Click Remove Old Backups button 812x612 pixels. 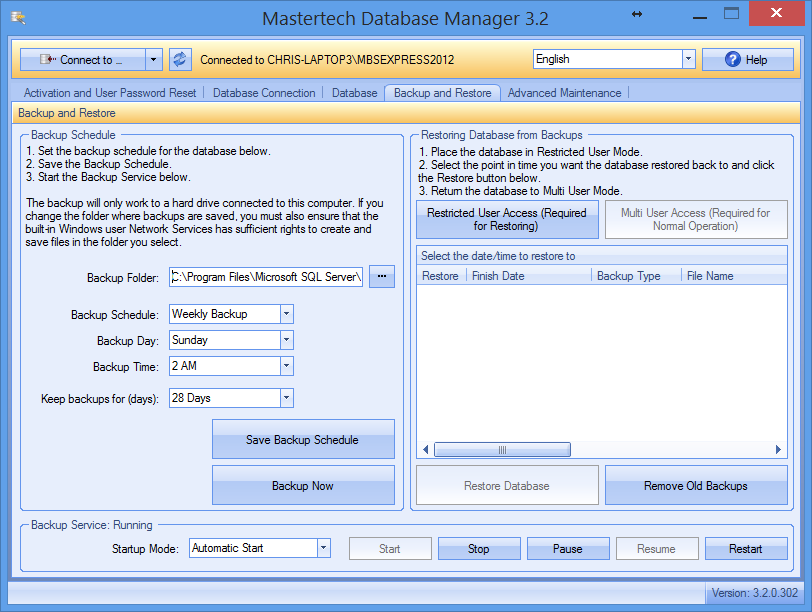[696, 486]
